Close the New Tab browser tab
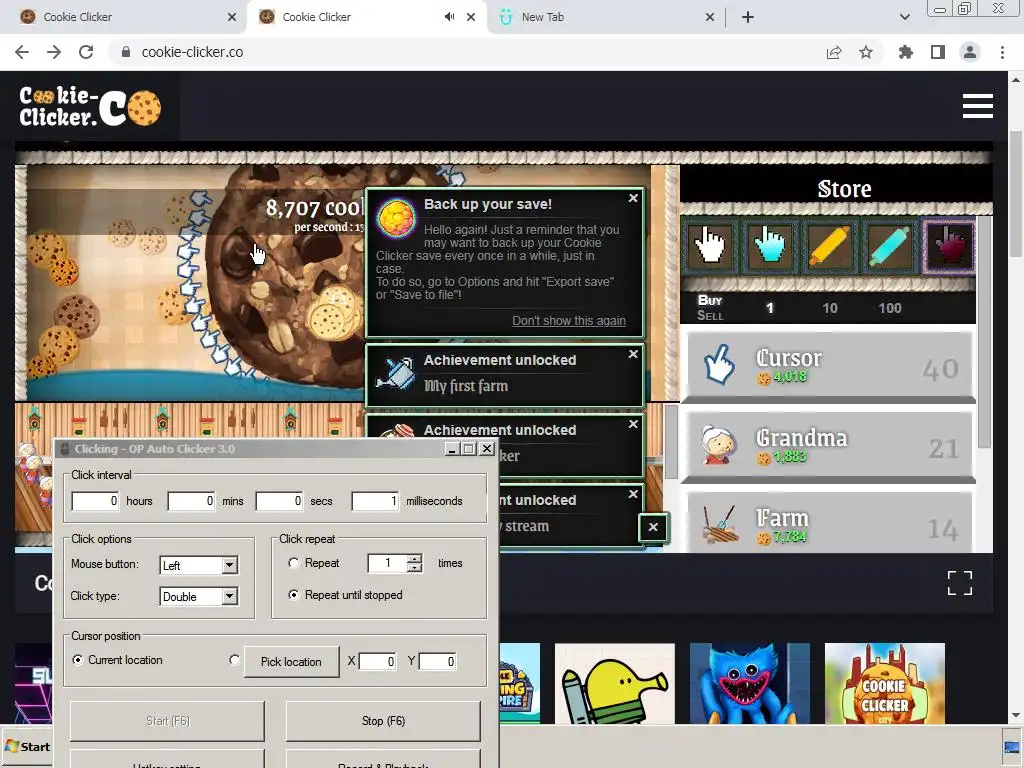The image size is (1024, 768). (x=710, y=17)
